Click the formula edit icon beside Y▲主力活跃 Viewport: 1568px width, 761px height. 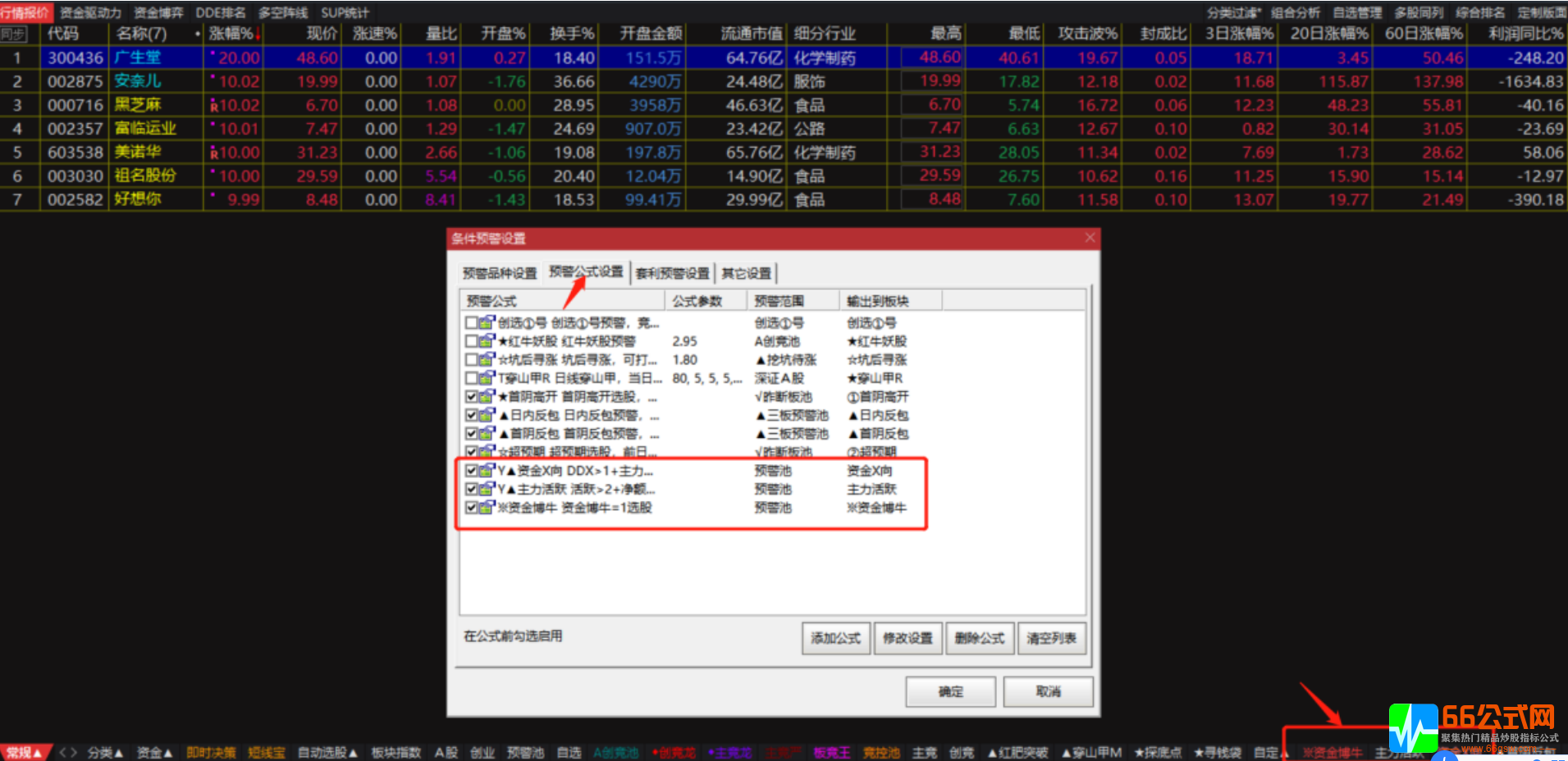(x=485, y=489)
